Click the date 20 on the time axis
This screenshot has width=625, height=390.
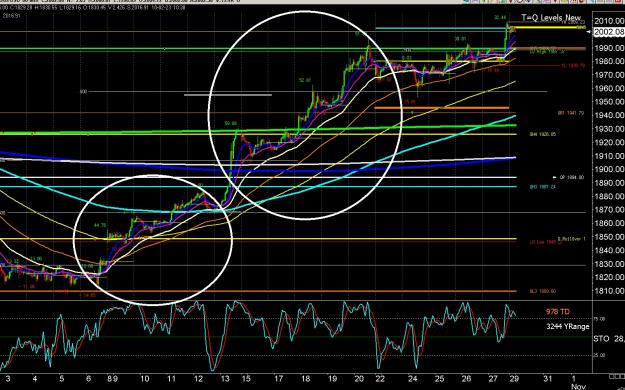(x=359, y=379)
